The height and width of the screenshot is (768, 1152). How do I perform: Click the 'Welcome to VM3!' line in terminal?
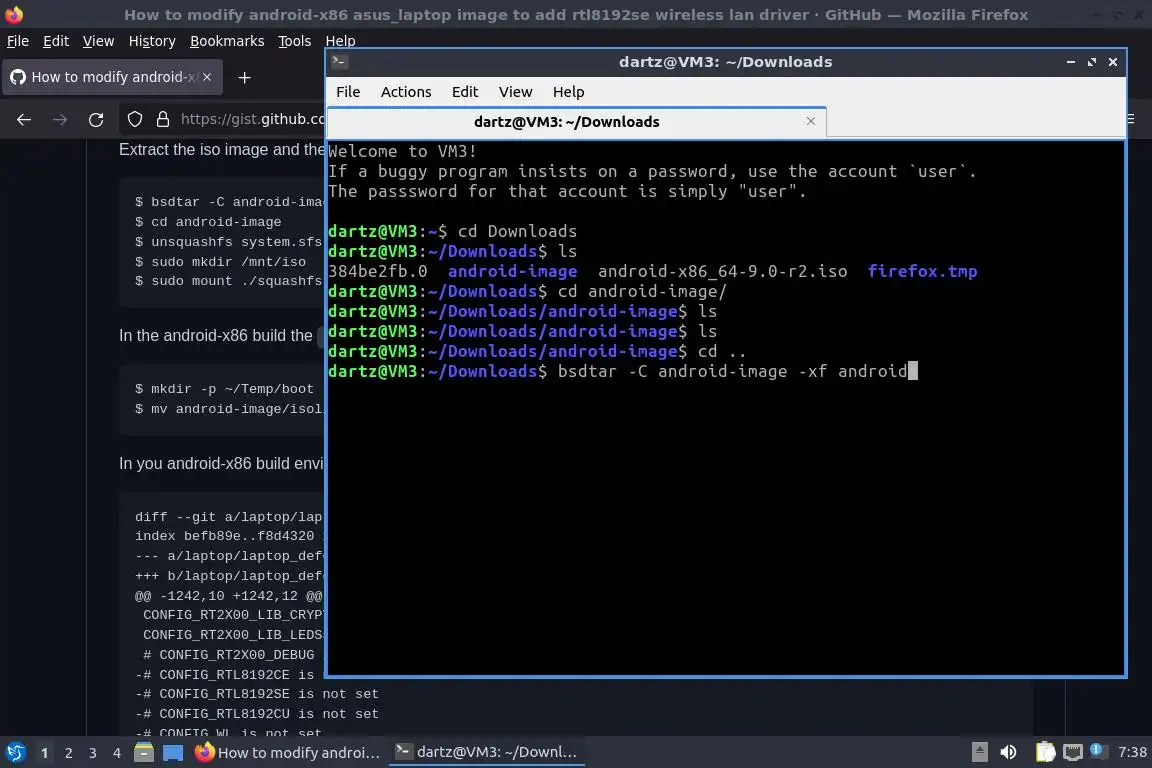pyautogui.click(x=403, y=151)
